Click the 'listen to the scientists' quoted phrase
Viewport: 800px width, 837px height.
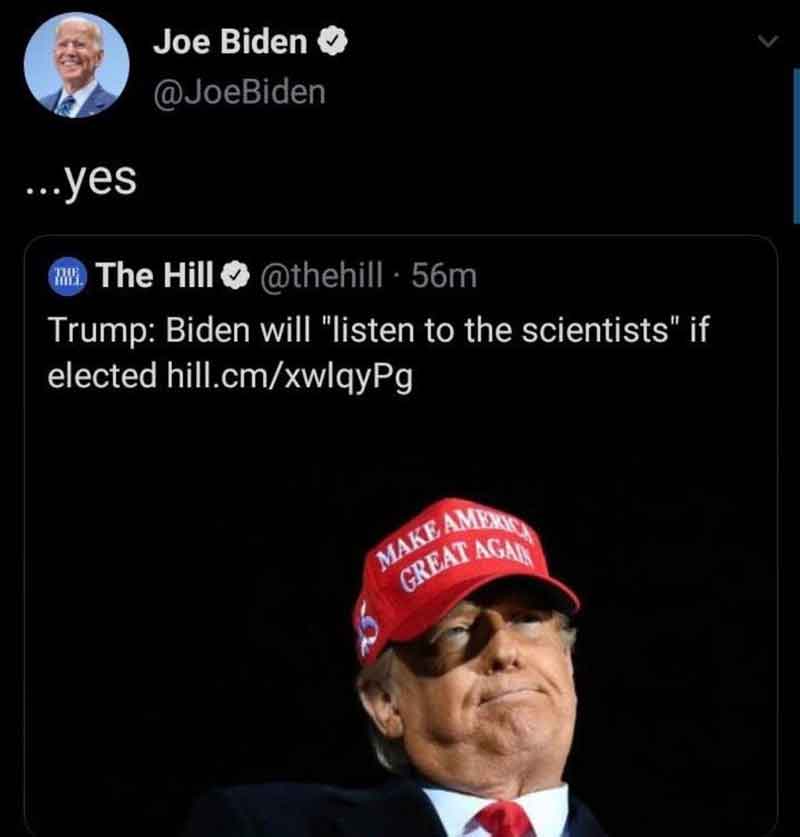(501, 330)
